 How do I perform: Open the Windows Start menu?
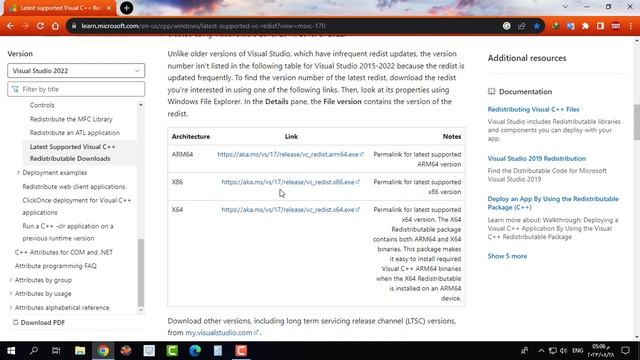click(x=11, y=351)
